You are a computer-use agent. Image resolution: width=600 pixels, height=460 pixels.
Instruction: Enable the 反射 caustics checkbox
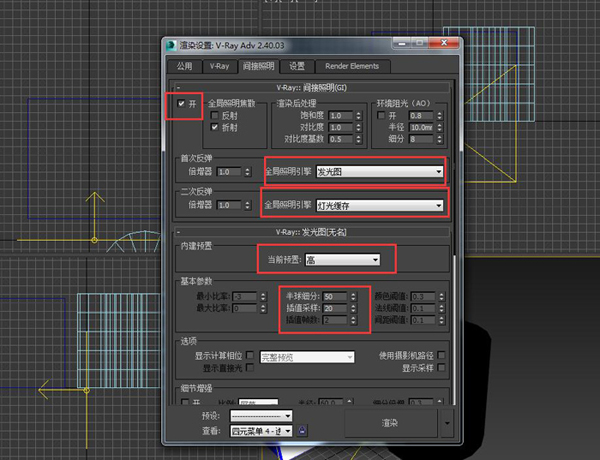(x=215, y=116)
